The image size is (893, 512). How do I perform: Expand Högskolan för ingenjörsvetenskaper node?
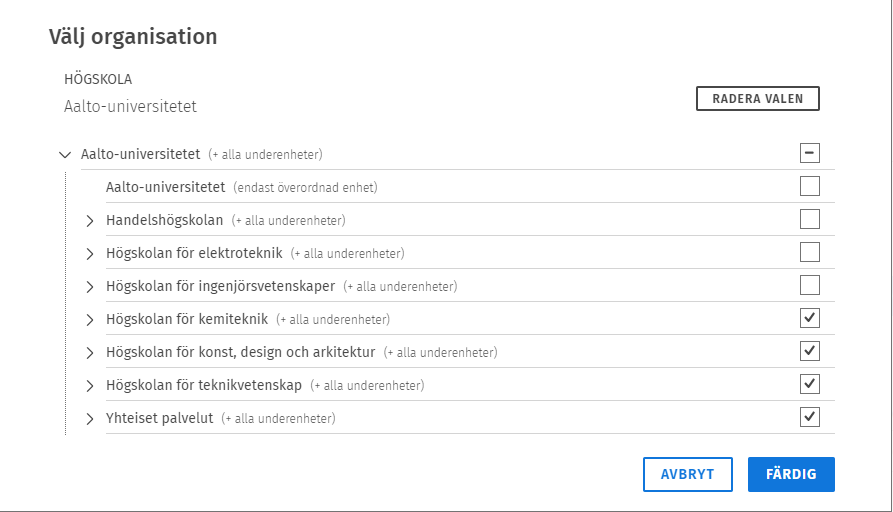tap(89, 286)
